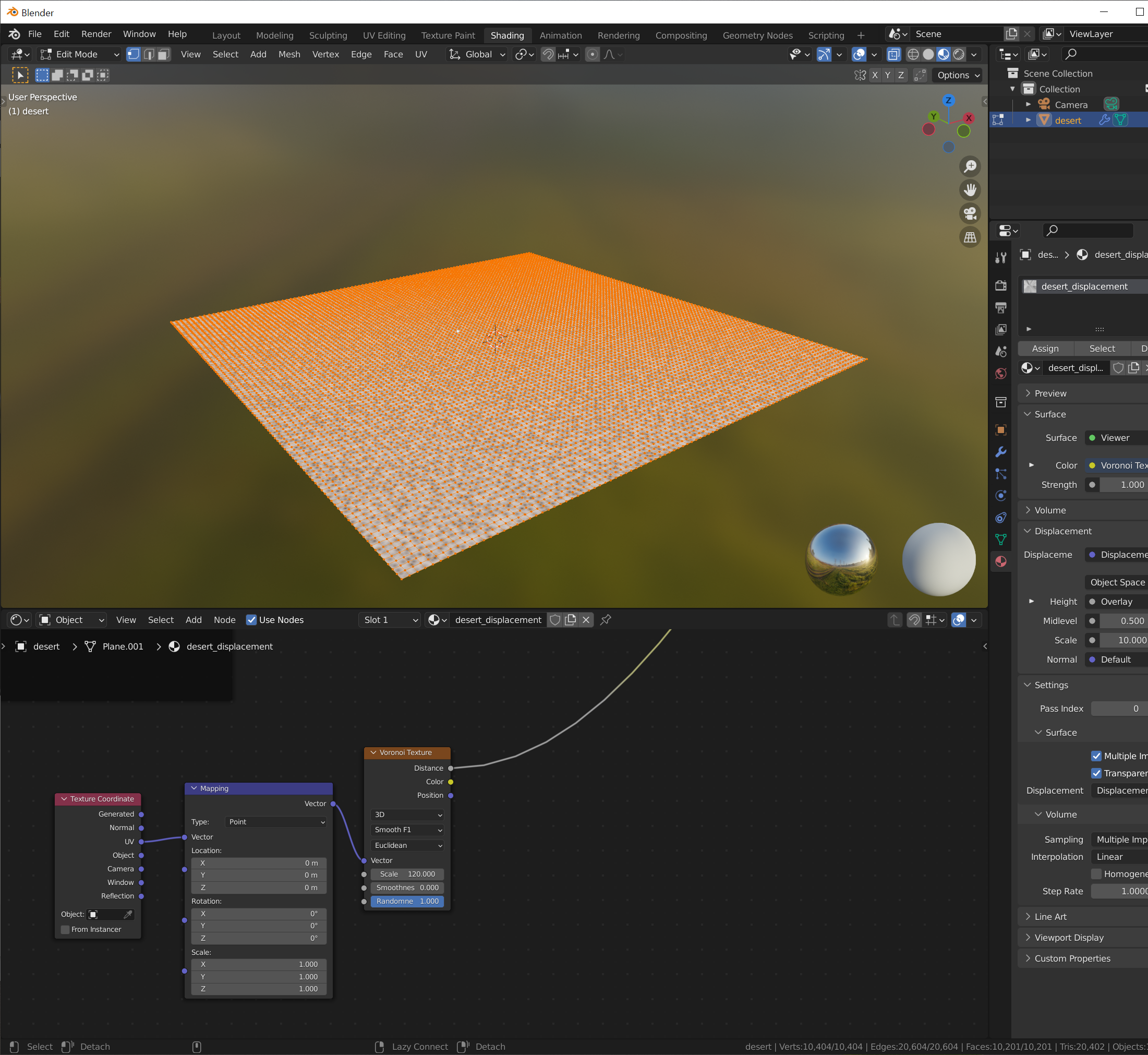1148x1055 pixels.
Task: Open the Modifier properties wrench tab
Action: click(1001, 452)
